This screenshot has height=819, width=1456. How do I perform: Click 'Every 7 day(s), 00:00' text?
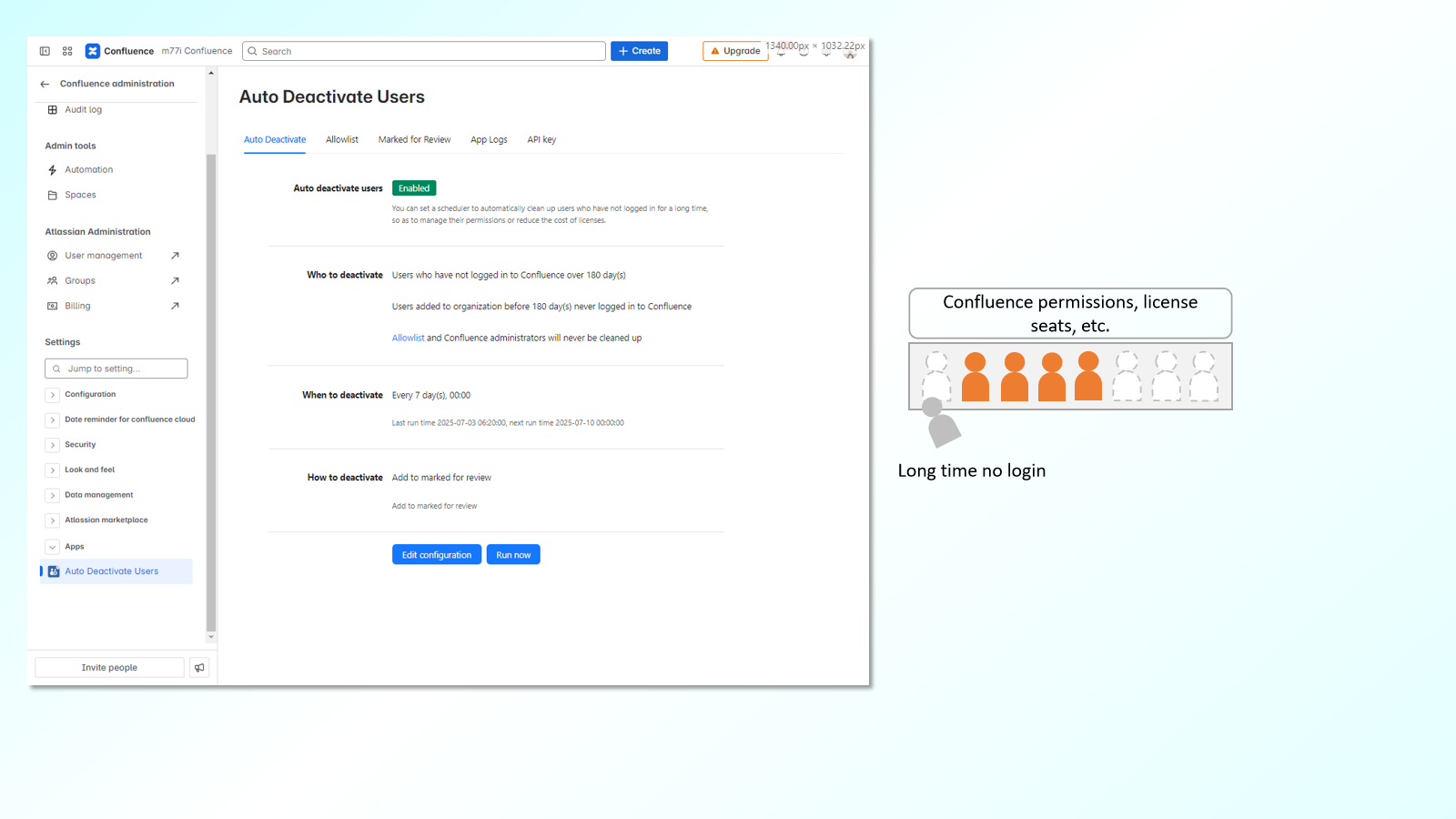[x=431, y=395]
